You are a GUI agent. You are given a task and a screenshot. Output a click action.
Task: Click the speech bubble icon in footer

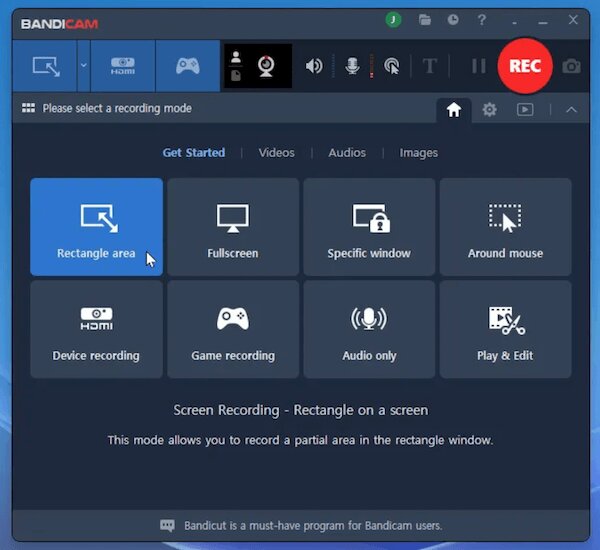(x=167, y=526)
